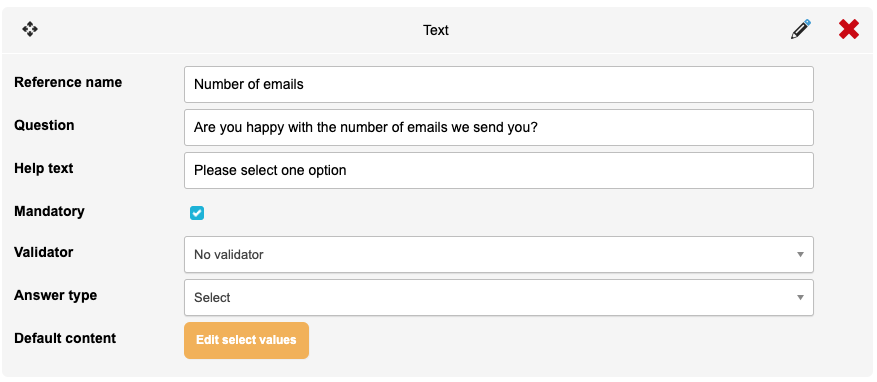
Task: Click into the Help text input field
Action: click(499, 171)
